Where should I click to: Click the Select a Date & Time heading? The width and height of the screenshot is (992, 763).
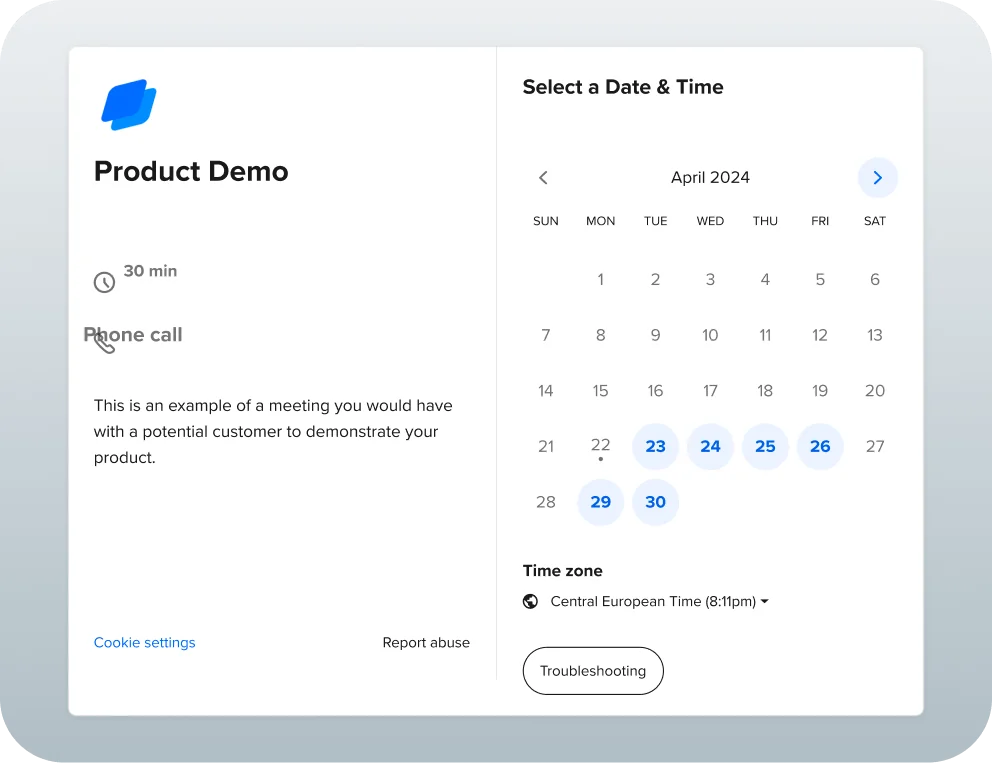pos(622,87)
